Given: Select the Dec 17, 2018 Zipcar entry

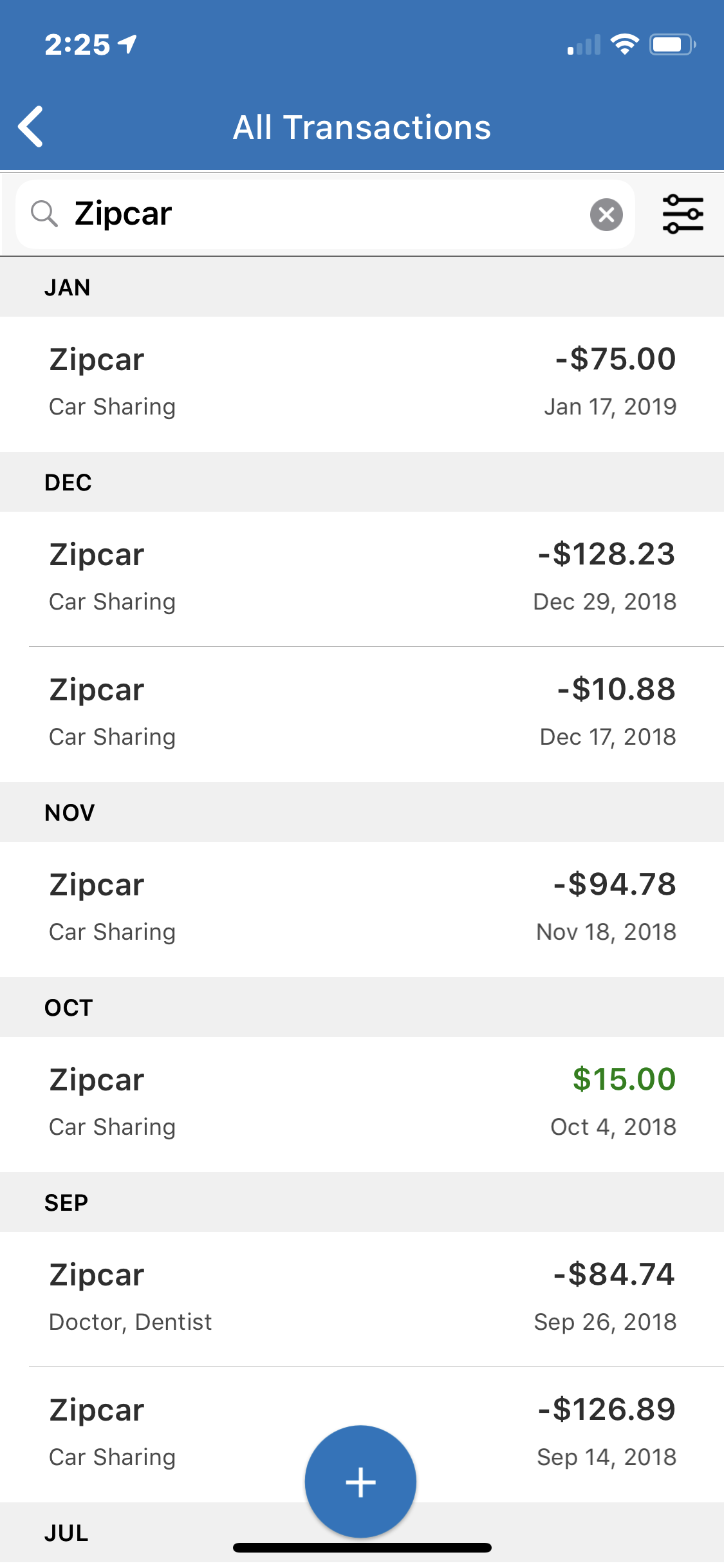Looking at the screenshot, I should (362, 713).
